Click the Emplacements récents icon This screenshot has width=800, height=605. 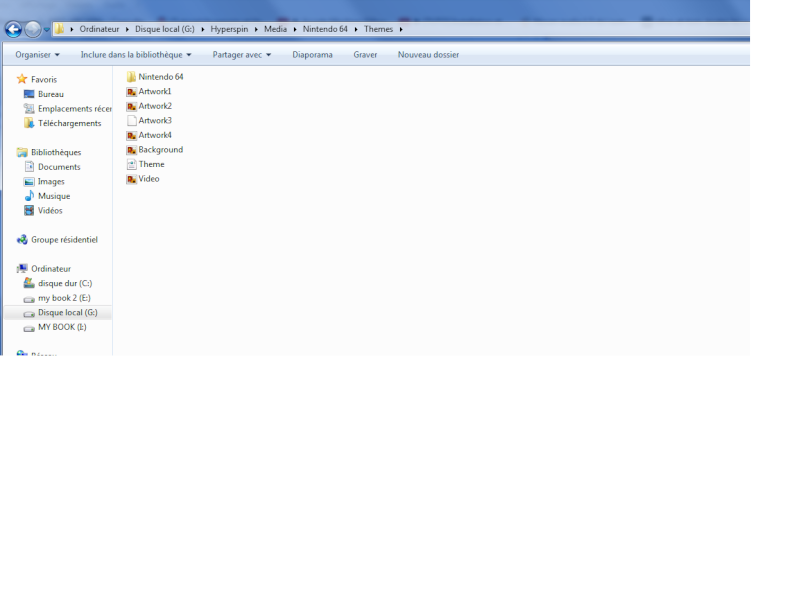point(29,109)
